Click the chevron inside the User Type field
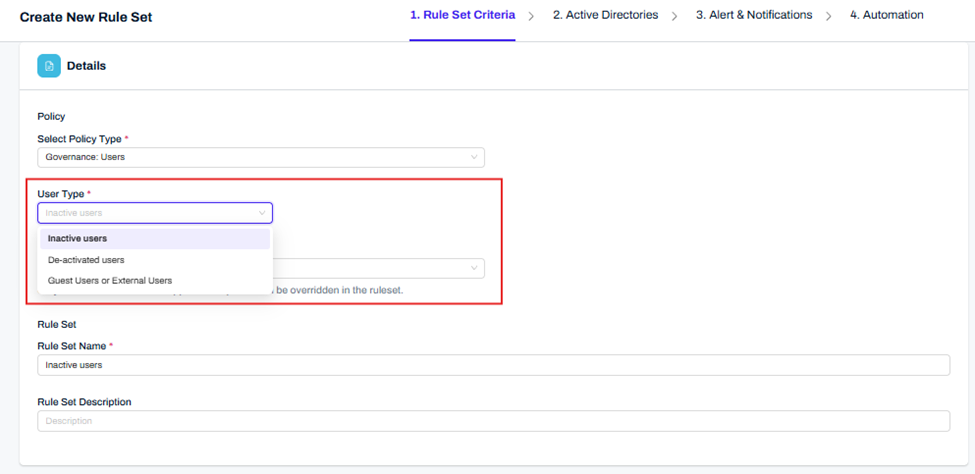975x474 pixels. [x=262, y=213]
